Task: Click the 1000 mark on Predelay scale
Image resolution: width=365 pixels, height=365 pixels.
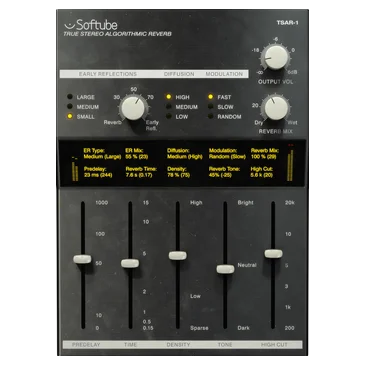Action: click(x=101, y=202)
